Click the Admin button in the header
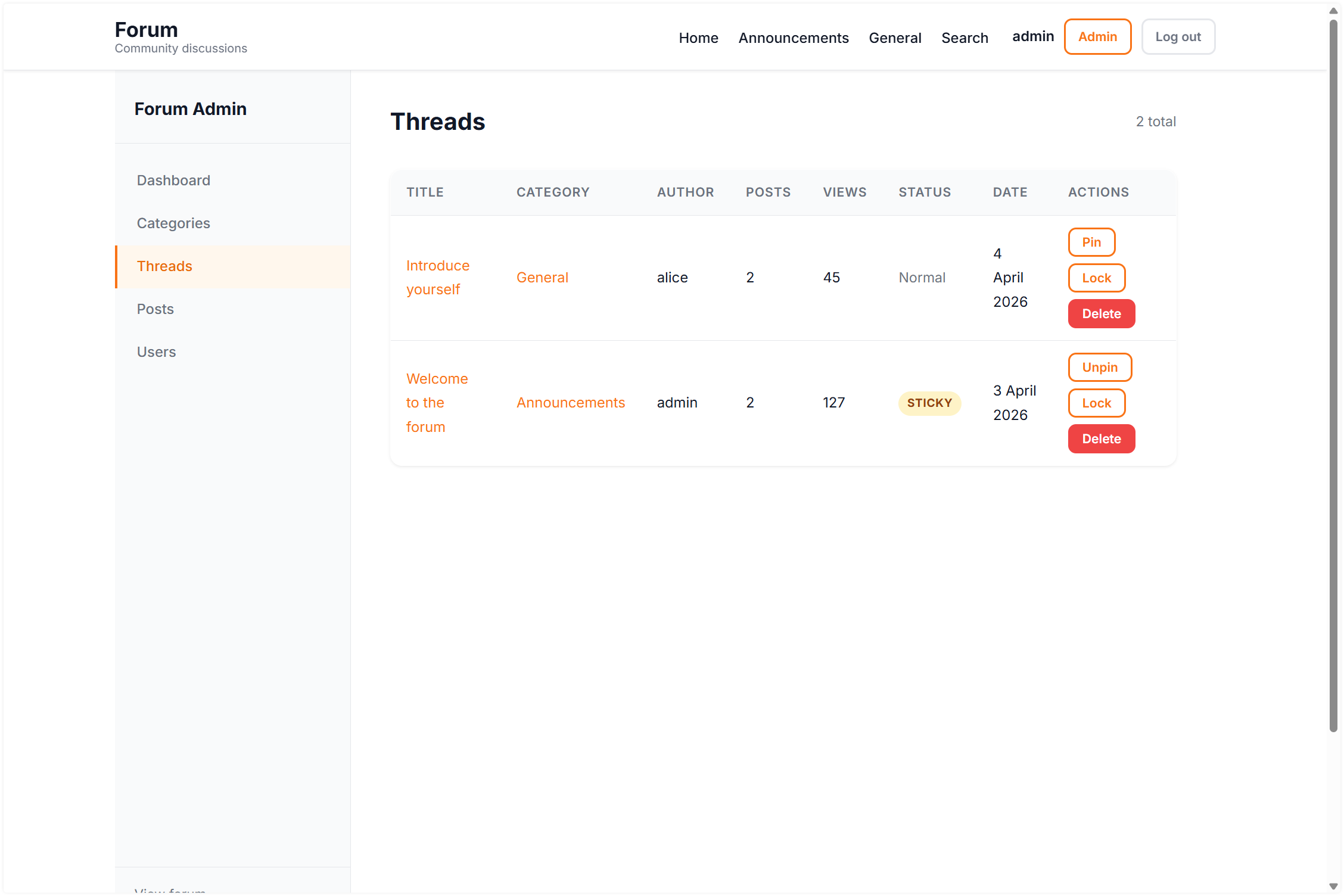 click(1097, 36)
